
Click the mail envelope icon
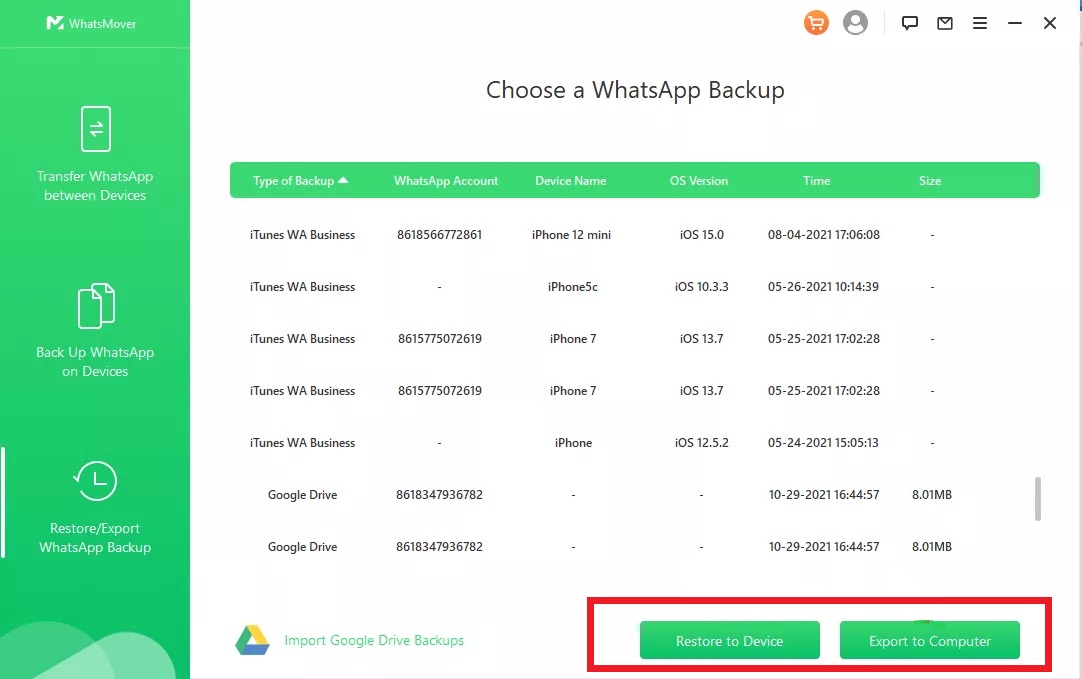(x=945, y=23)
